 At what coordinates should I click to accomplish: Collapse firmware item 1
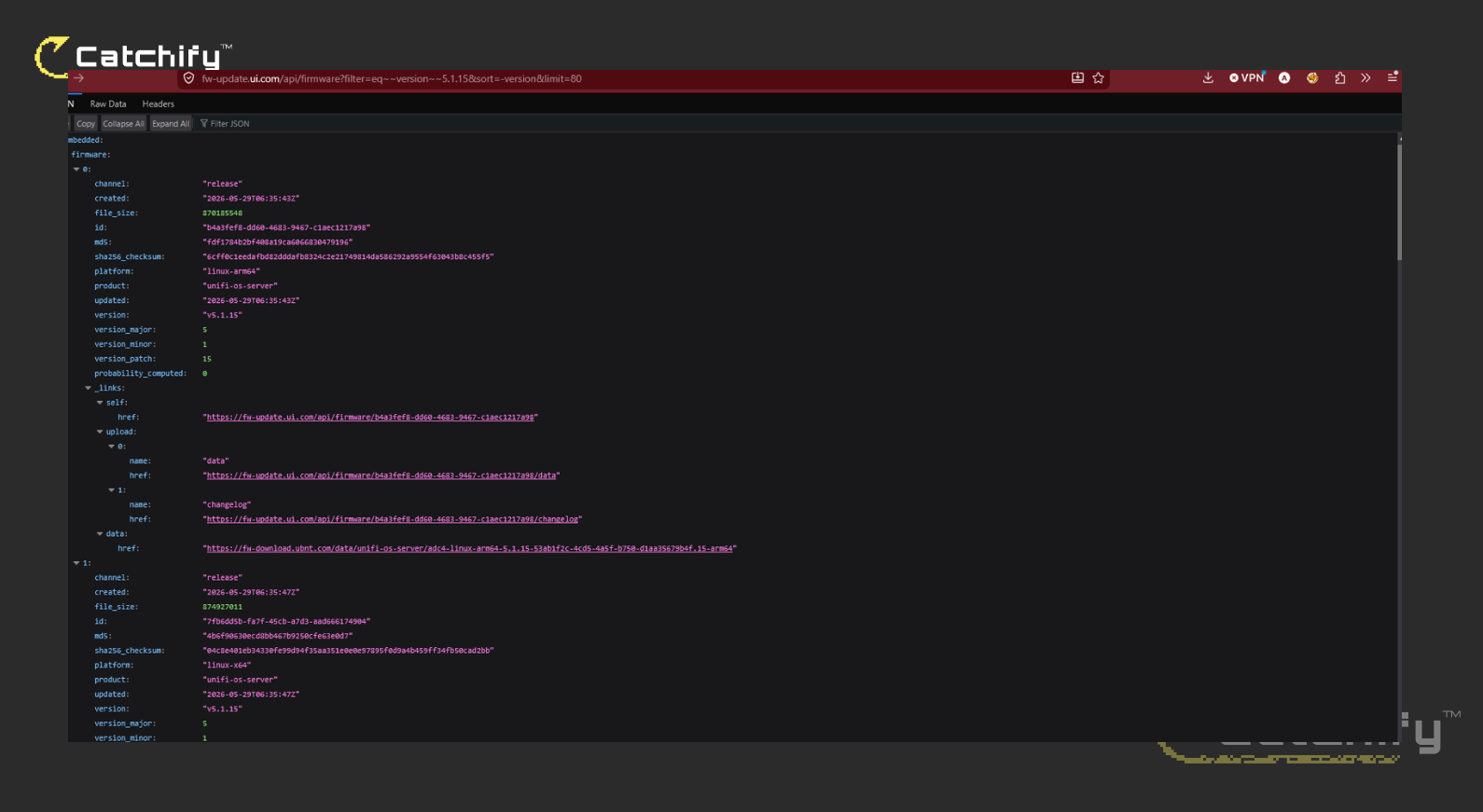coord(76,563)
